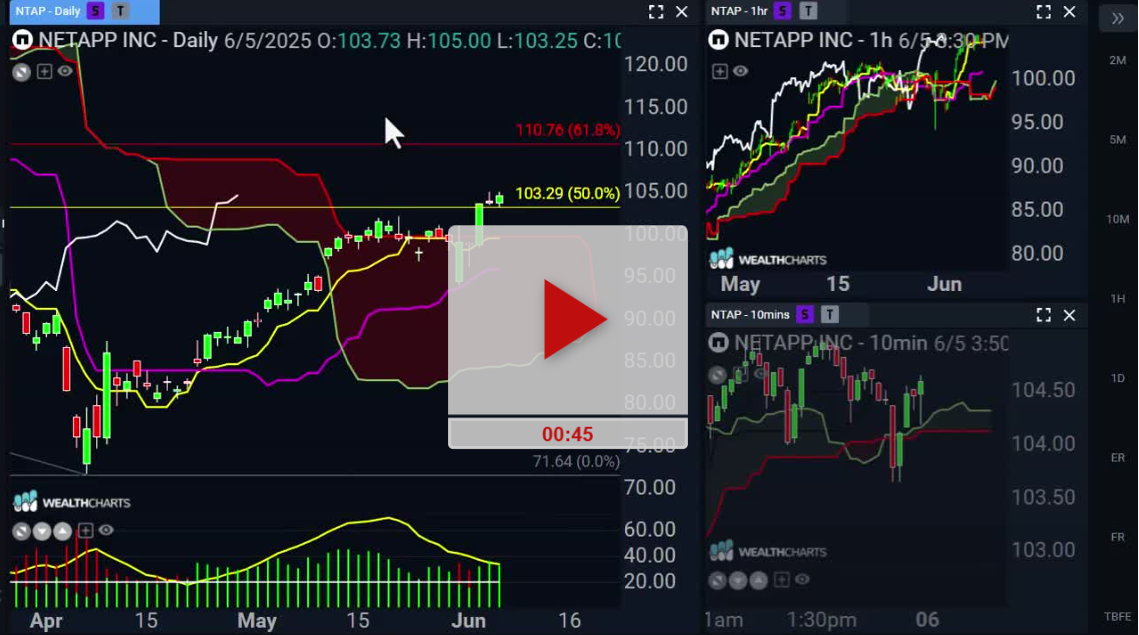Click the S badge on NTAP Daily tab
The image size is (1139, 635).
click(95, 11)
